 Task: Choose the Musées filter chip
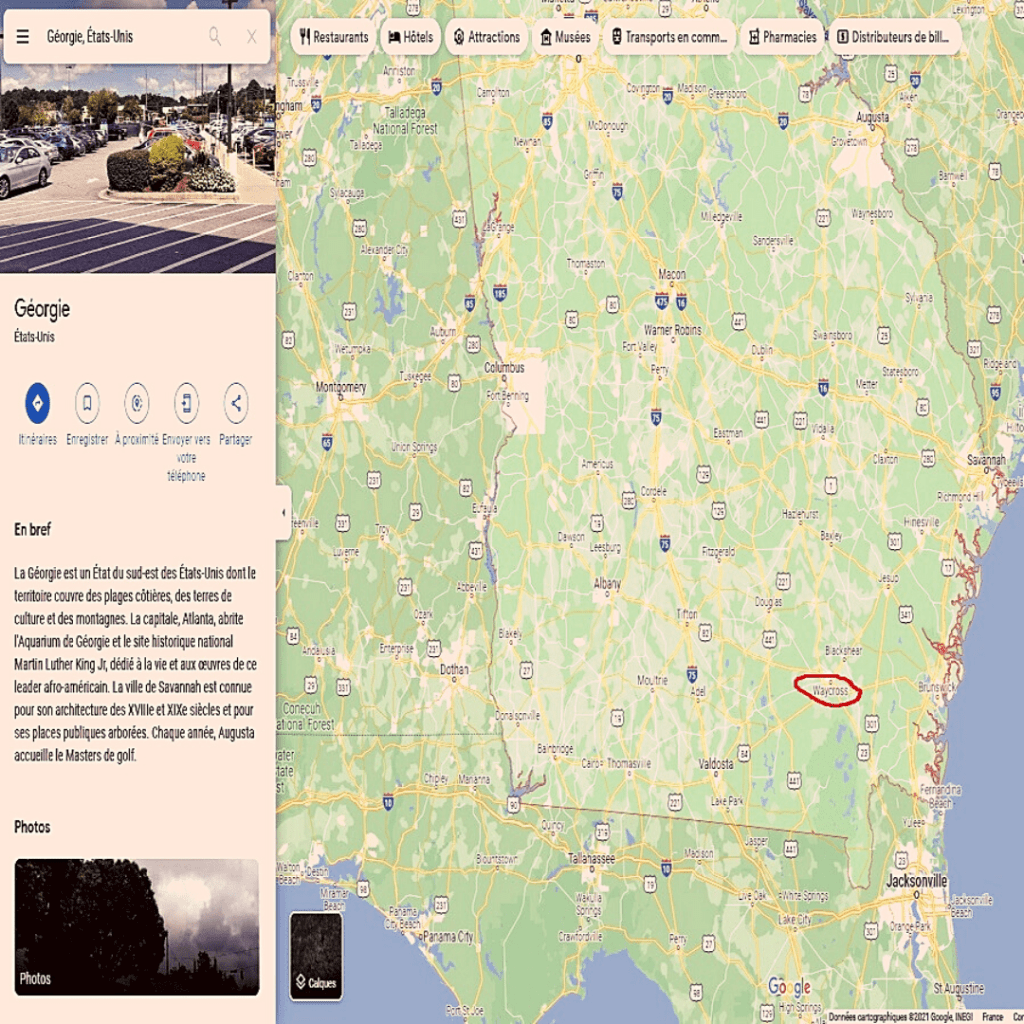pyautogui.click(x=565, y=37)
